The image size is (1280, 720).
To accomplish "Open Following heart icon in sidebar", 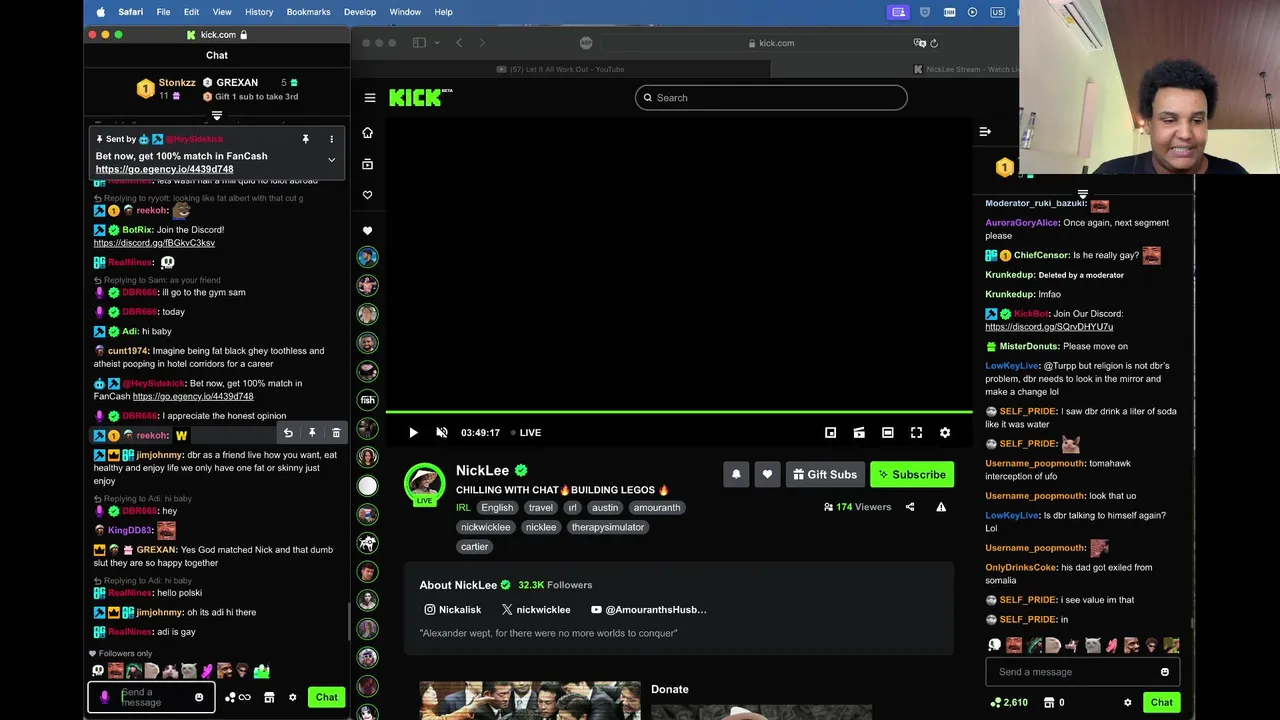I will tap(367, 195).
